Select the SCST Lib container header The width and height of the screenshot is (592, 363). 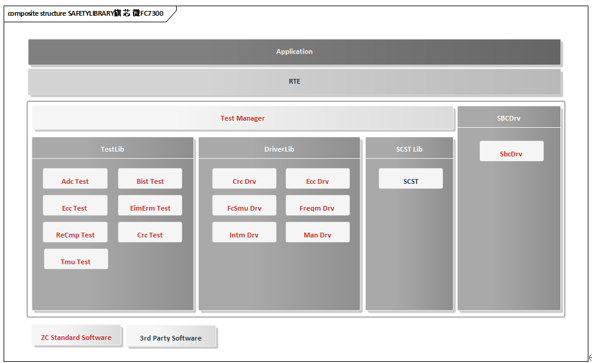click(x=409, y=148)
